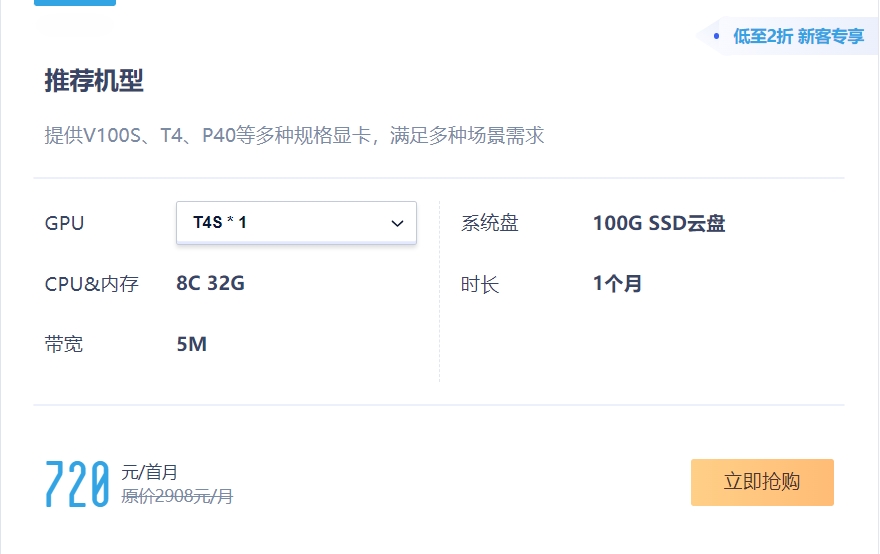The width and height of the screenshot is (880, 554).
Task: Click the CPU&内存 label
Action: point(91,284)
